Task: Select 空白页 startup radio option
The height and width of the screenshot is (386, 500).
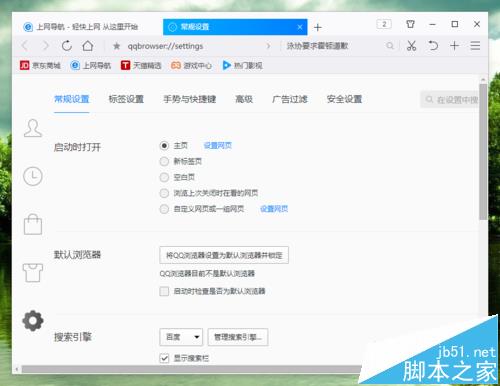Action: (164, 177)
